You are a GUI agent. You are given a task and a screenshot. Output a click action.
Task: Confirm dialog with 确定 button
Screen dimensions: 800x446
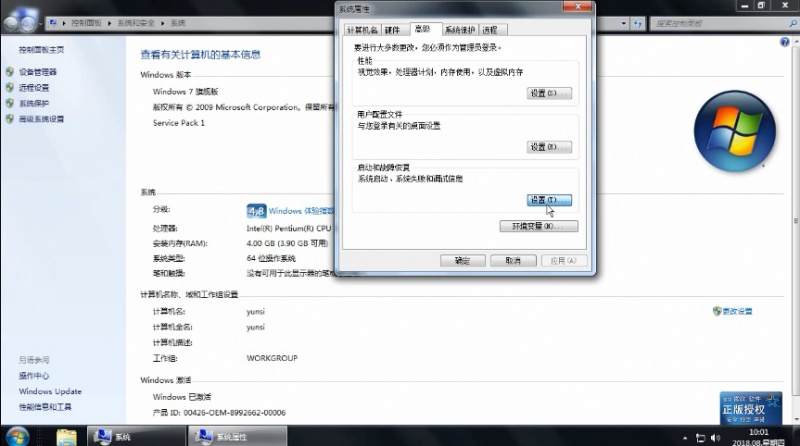click(x=462, y=261)
